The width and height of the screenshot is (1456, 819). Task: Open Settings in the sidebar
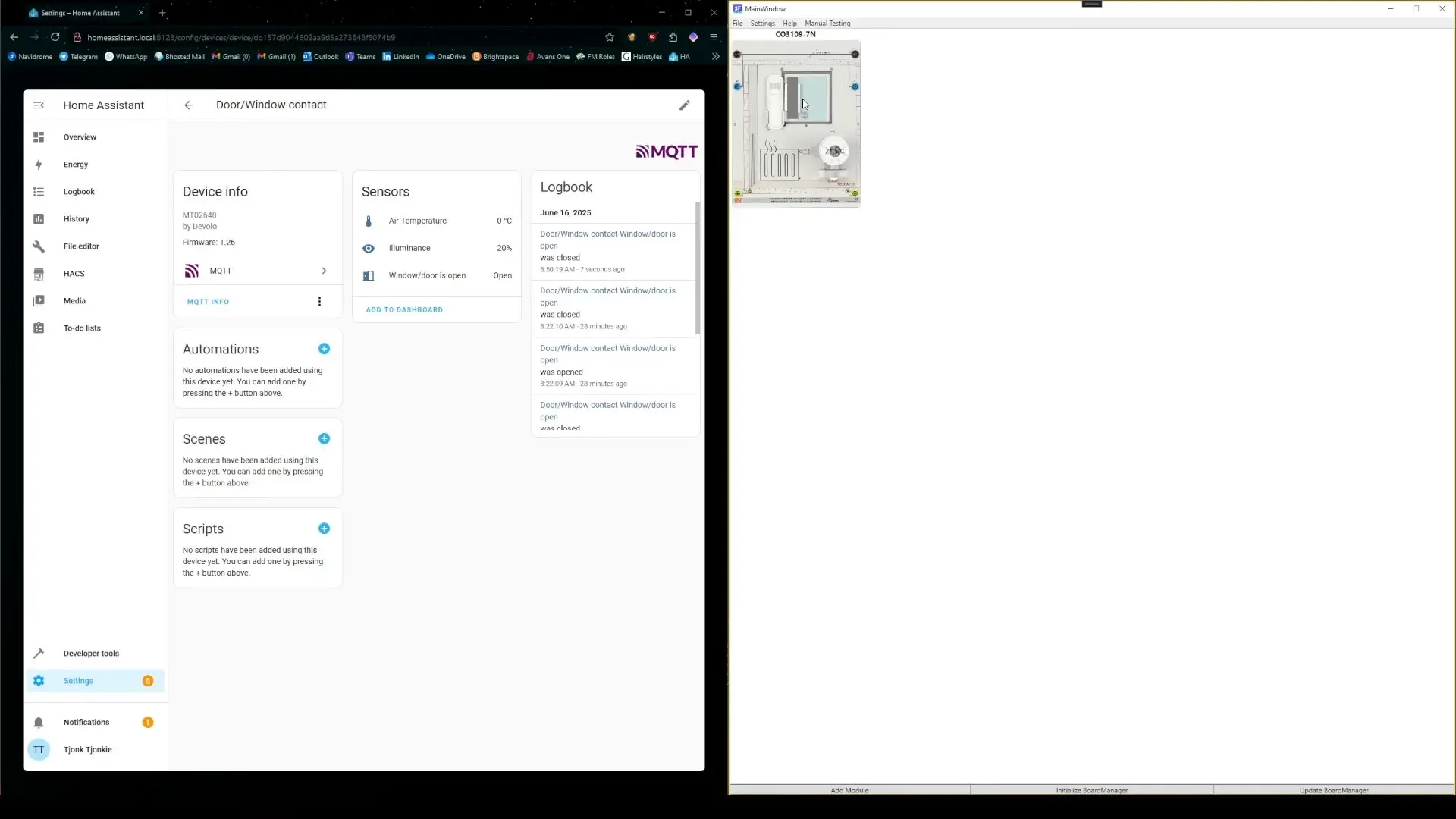(x=95, y=681)
